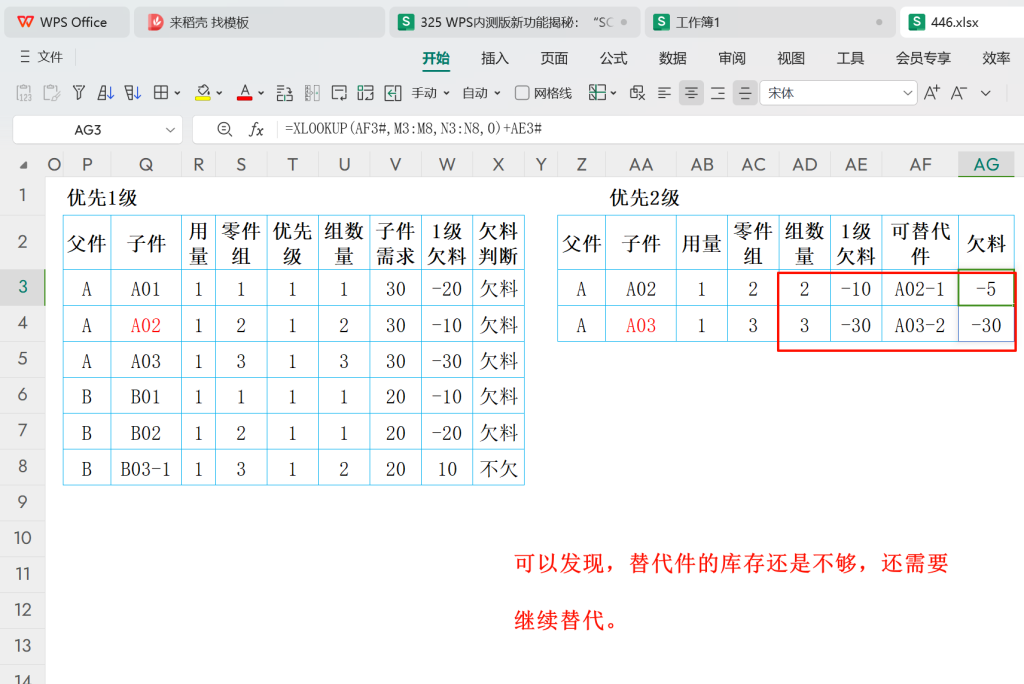Switch to the 公式 ribbon tab
This screenshot has width=1024, height=684.
coord(613,58)
